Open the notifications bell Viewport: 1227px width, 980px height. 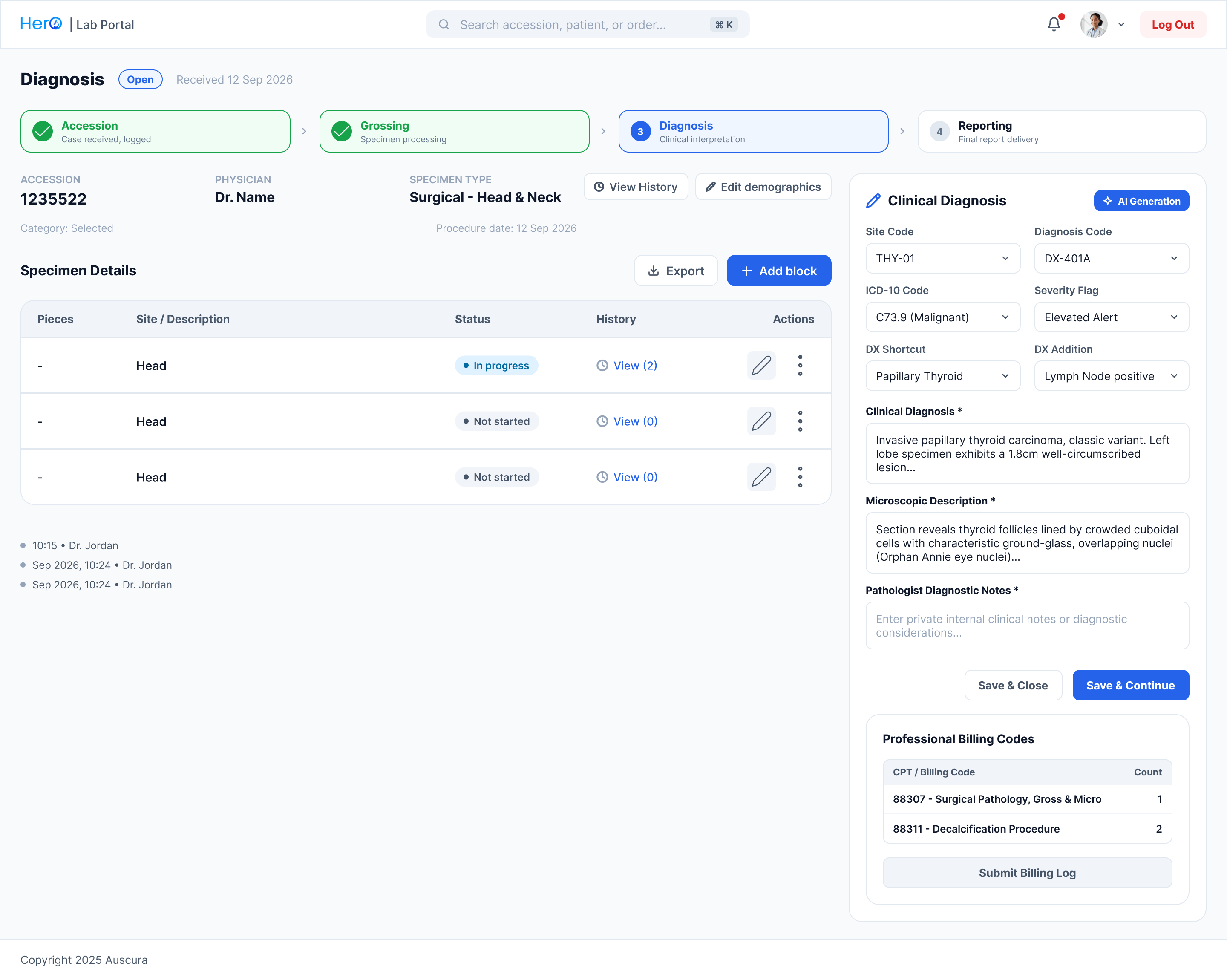1054,24
